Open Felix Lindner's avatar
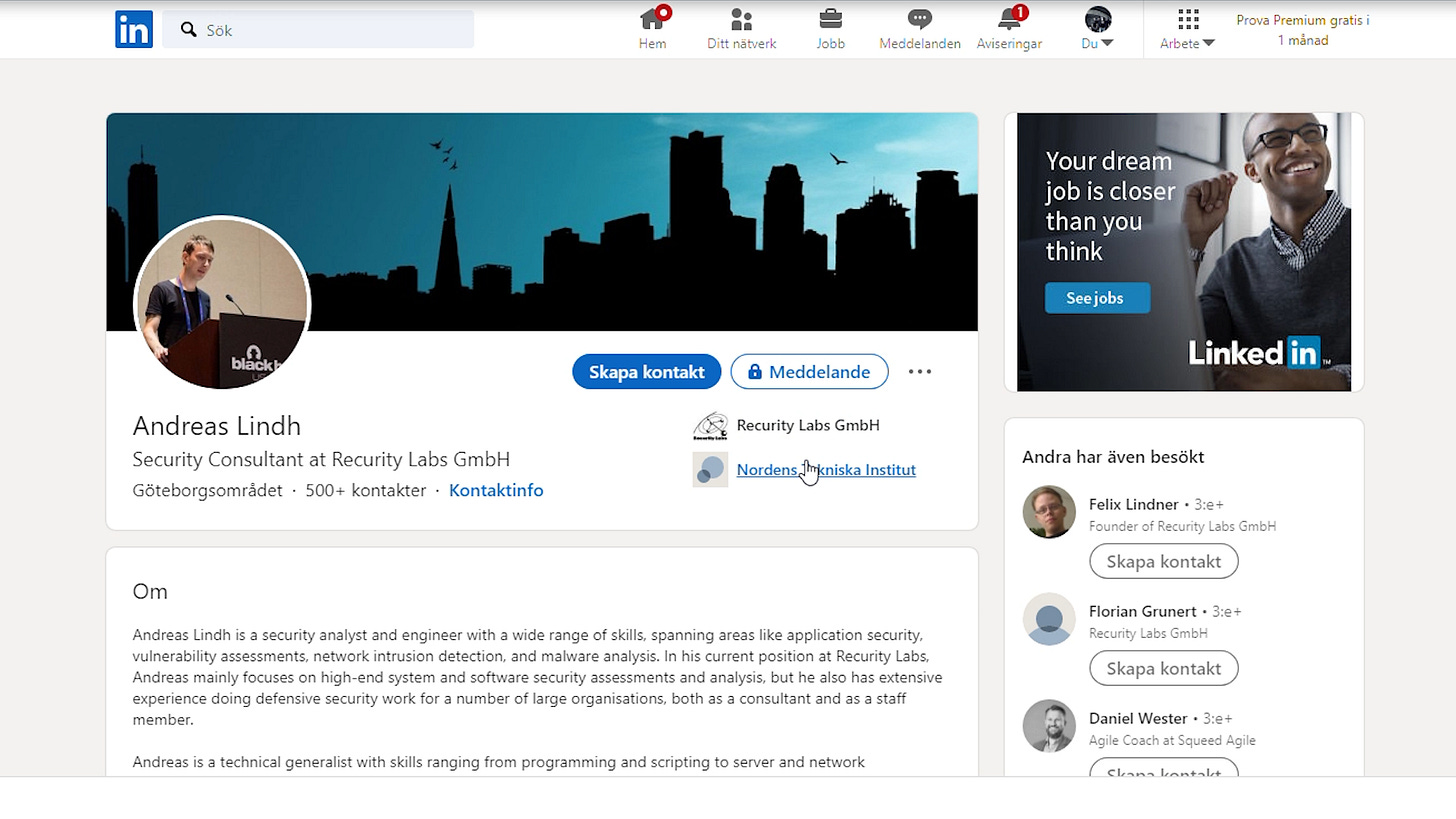Viewport: 1456px width, 819px height. [1049, 512]
